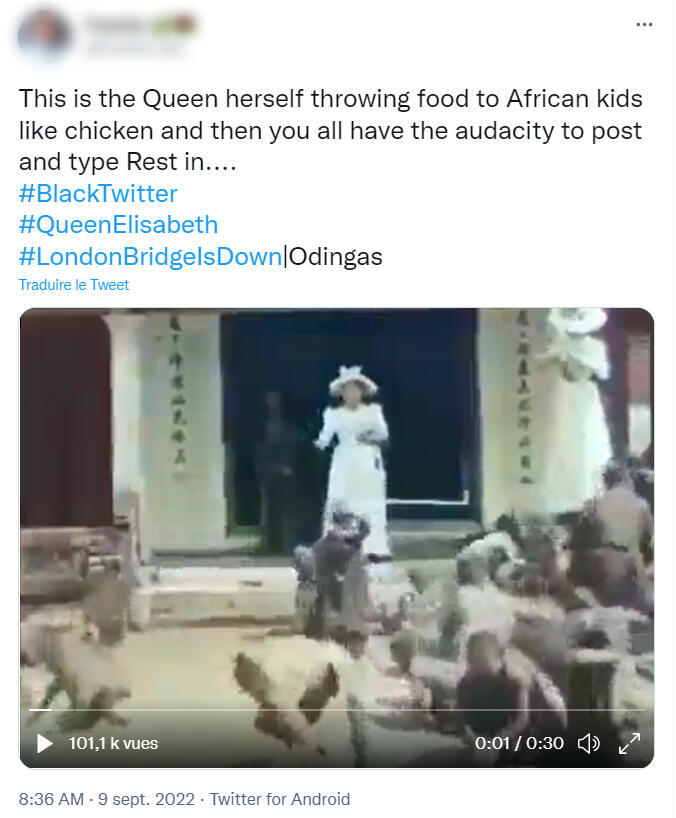676x818 pixels.
Task: Seek using the video progress bar
Action: 336,711
